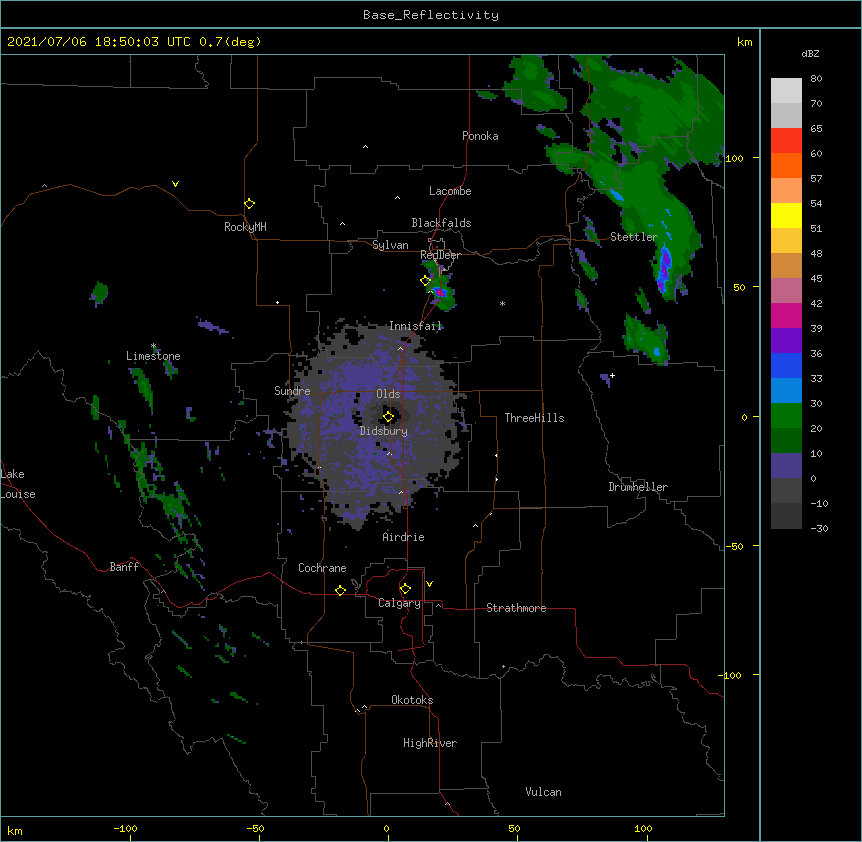
Task: Click the ThreeHills label
Action: click(x=534, y=418)
